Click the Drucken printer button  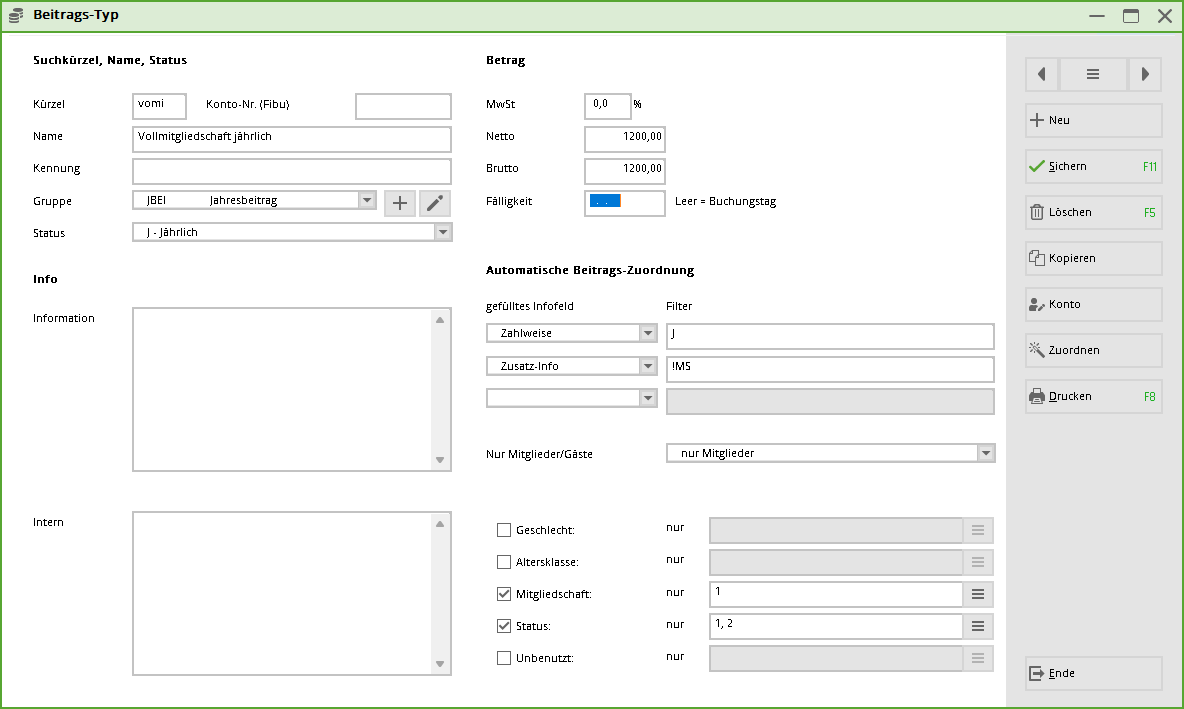(1093, 396)
